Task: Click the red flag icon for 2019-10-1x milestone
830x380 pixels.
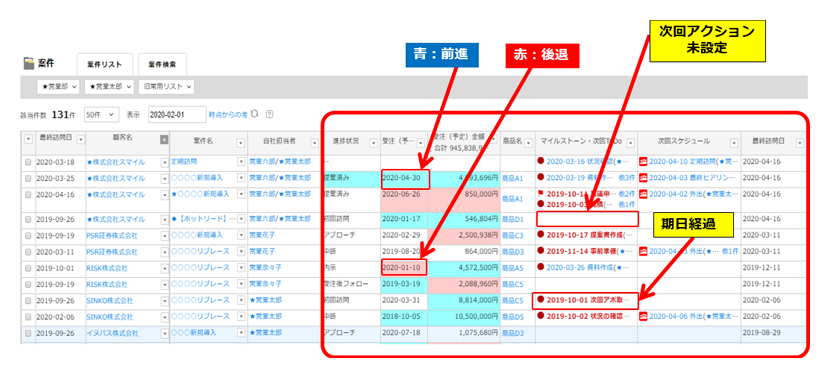Action: tap(541, 194)
